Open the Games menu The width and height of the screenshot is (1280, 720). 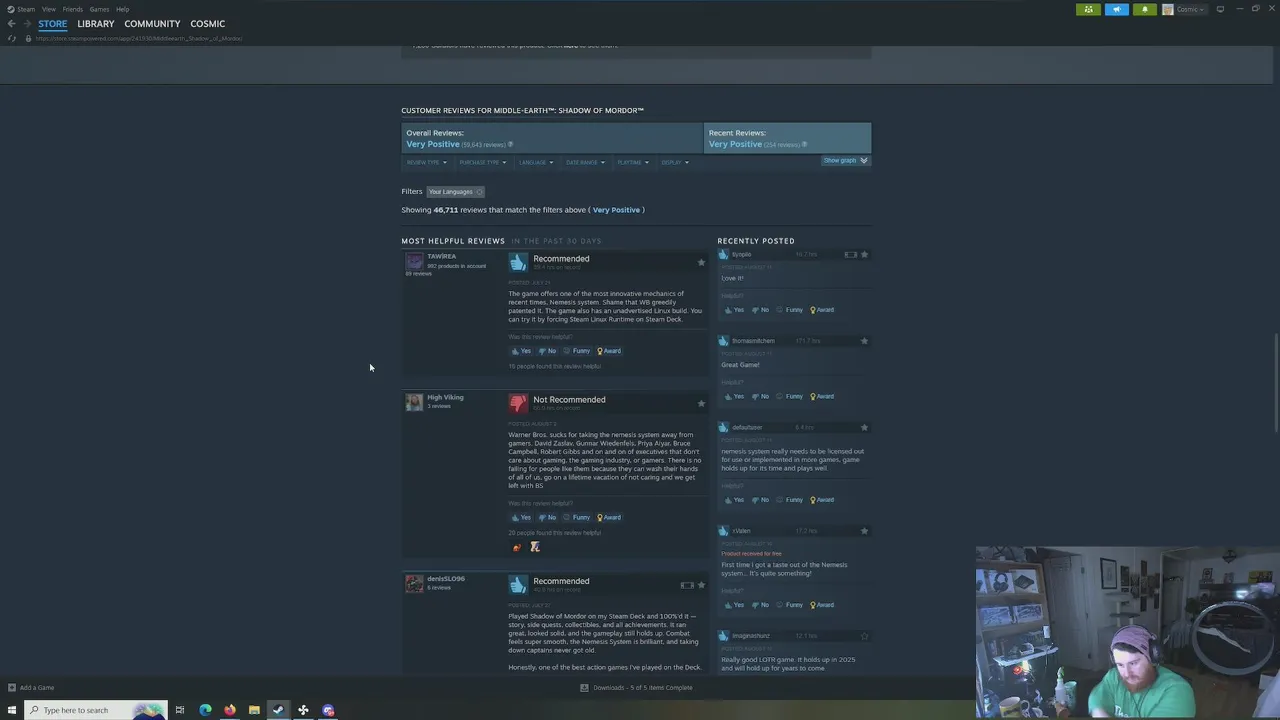(99, 9)
